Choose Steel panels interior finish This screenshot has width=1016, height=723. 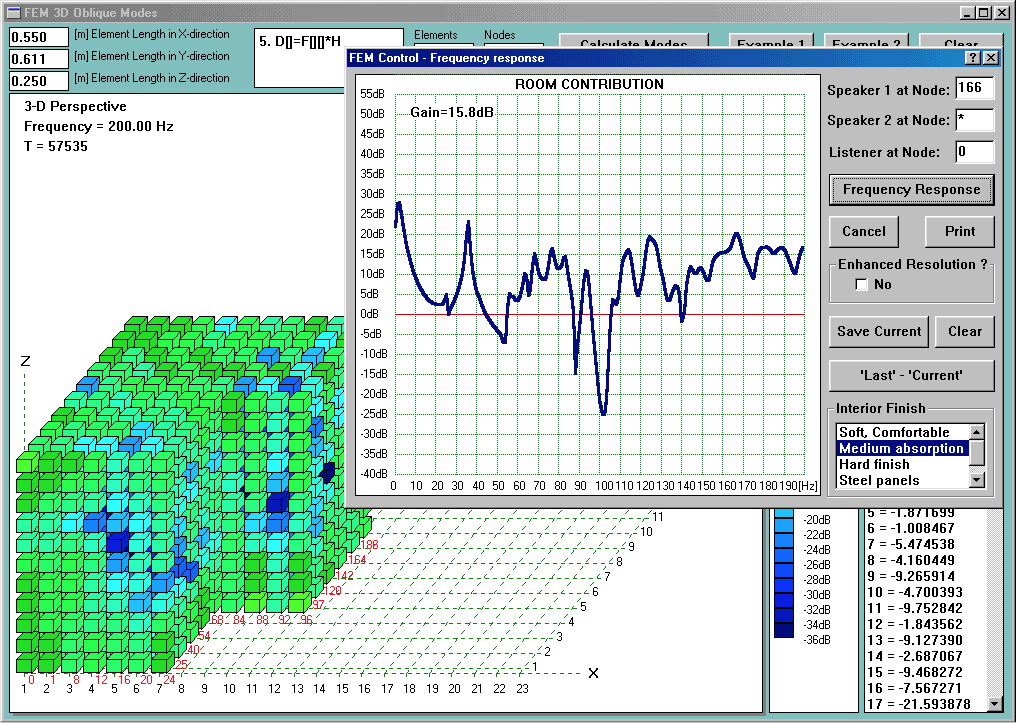pos(902,481)
